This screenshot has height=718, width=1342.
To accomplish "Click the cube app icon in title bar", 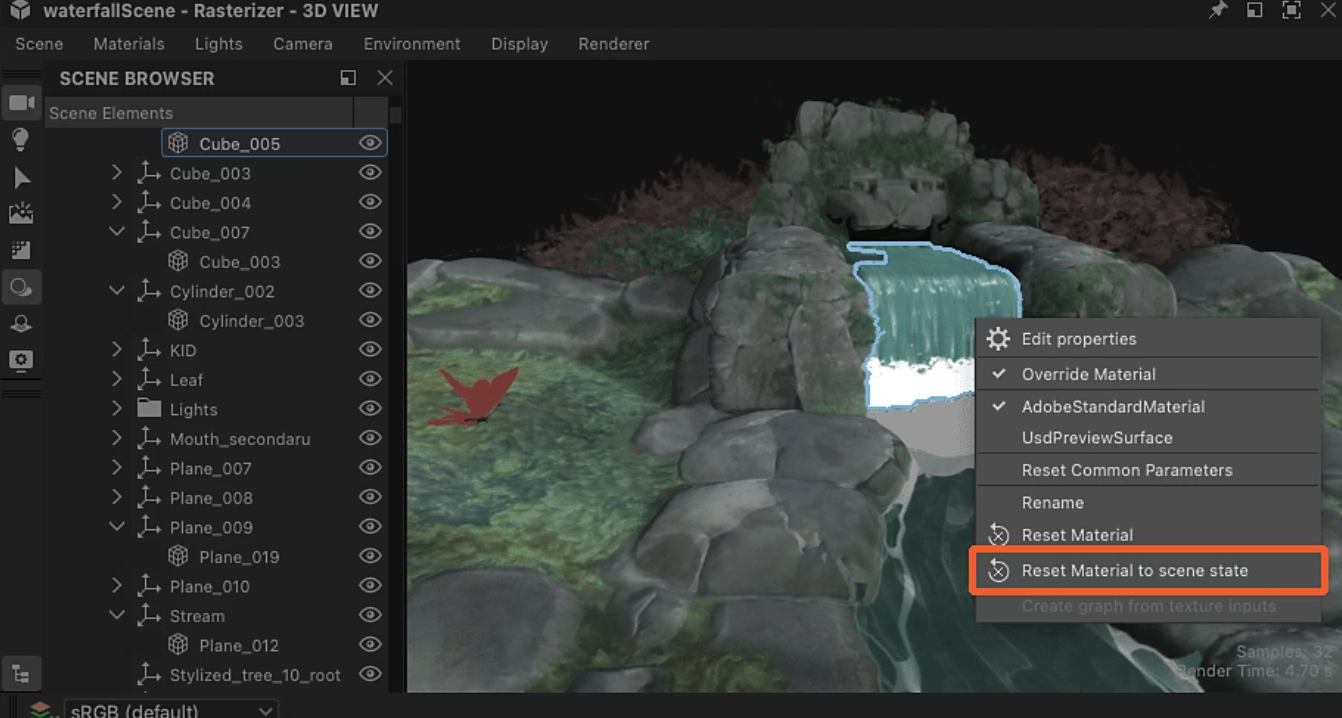I will tap(20, 11).
